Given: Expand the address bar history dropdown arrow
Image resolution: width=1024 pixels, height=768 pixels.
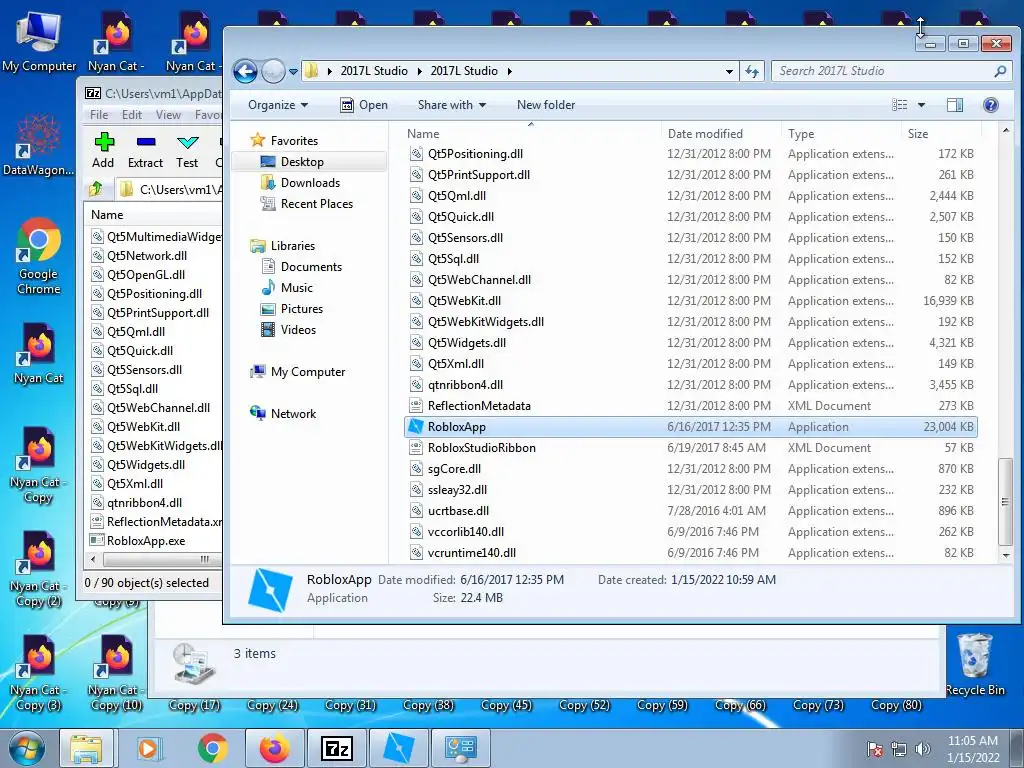Looking at the screenshot, I should pos(729,71).
